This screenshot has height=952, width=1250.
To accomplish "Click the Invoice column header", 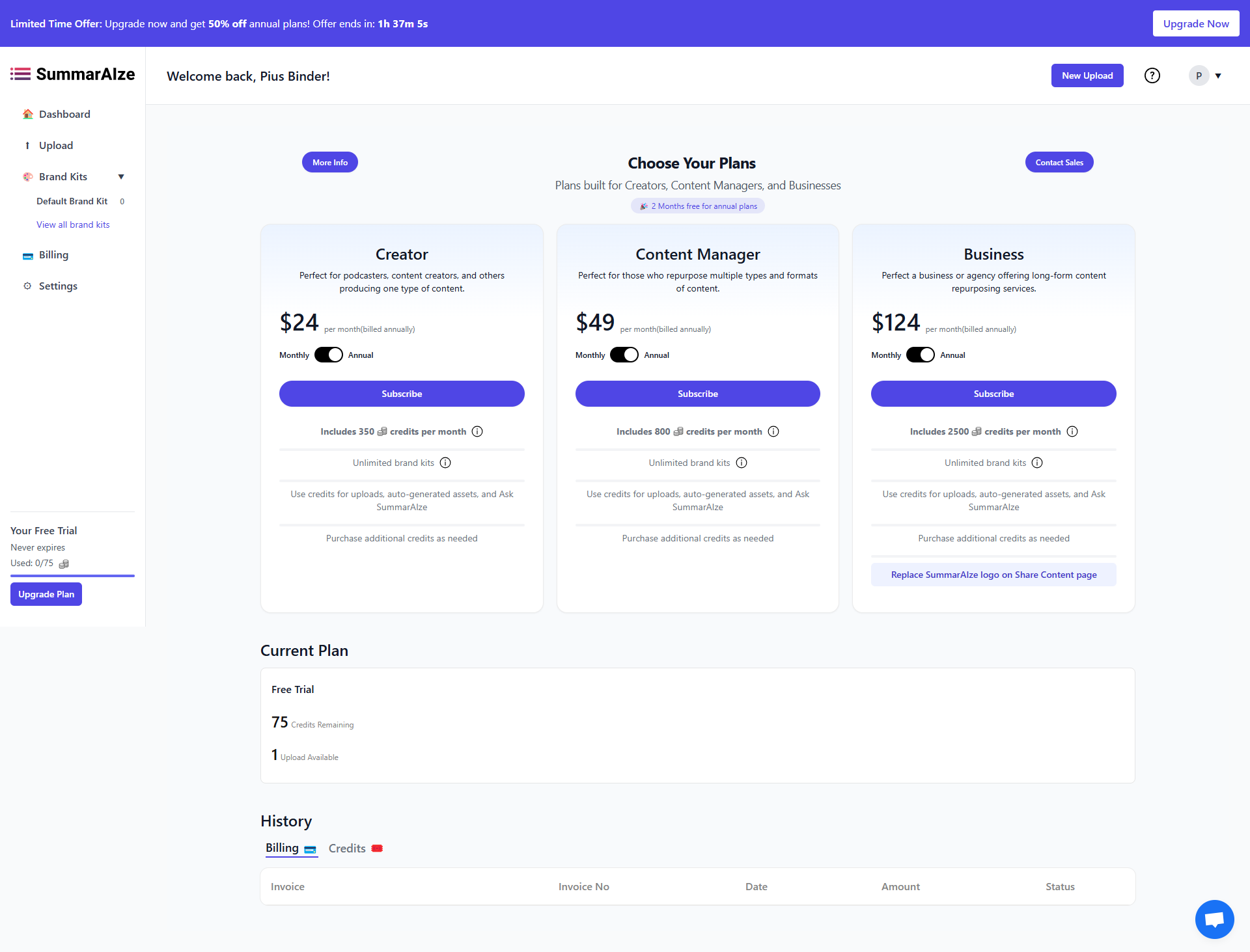I will coord(288,886).
